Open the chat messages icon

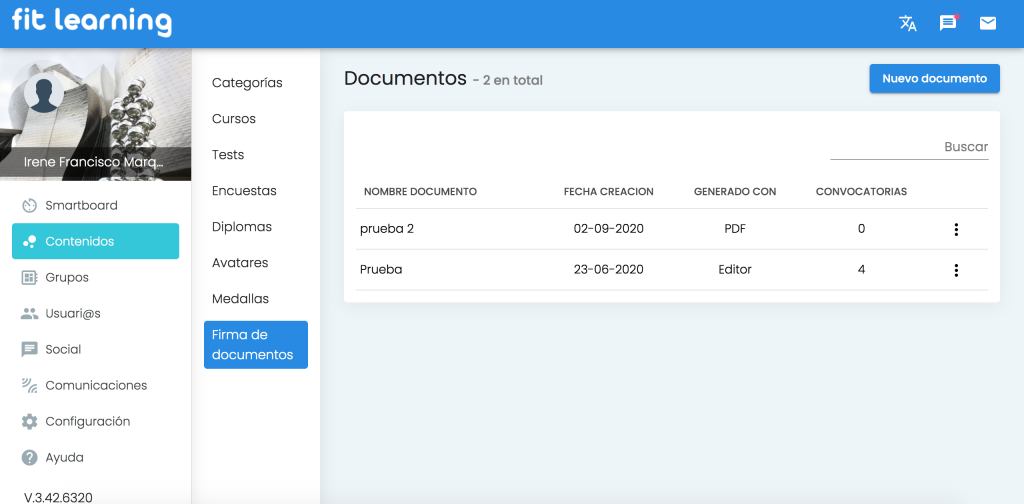click(x=948, y=23)
